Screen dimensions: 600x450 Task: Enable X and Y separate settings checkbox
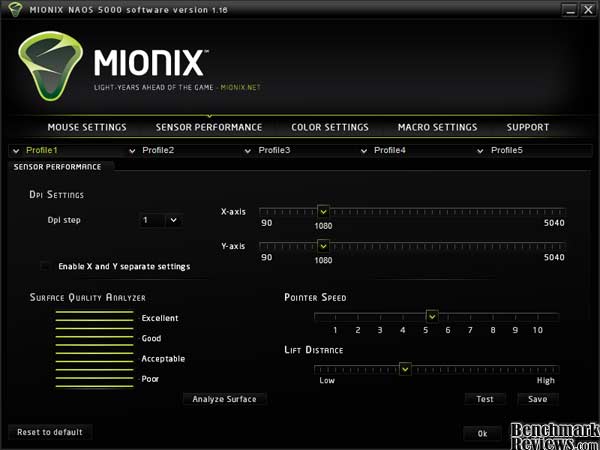(45, 266)
